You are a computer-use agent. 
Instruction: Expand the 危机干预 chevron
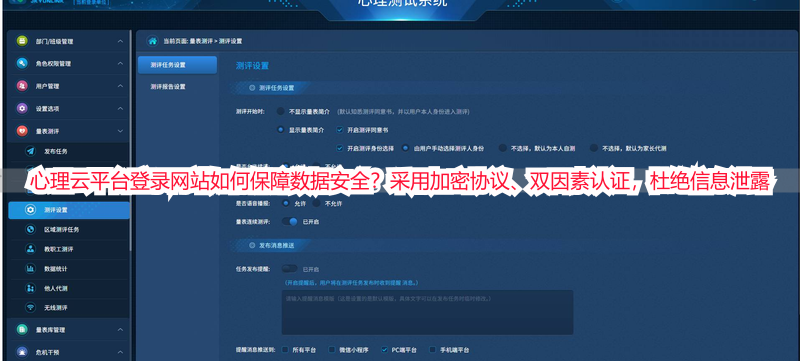[120, 352]
